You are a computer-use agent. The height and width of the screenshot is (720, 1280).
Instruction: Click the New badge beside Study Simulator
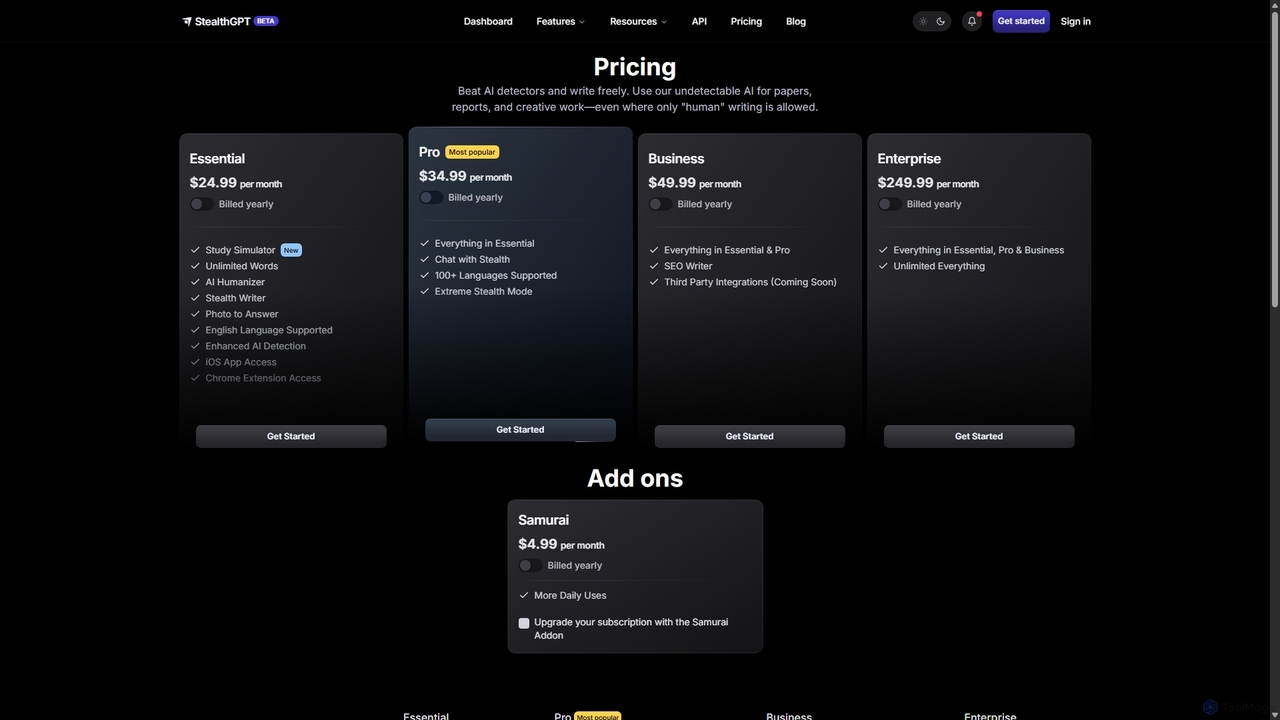point(291,250)
